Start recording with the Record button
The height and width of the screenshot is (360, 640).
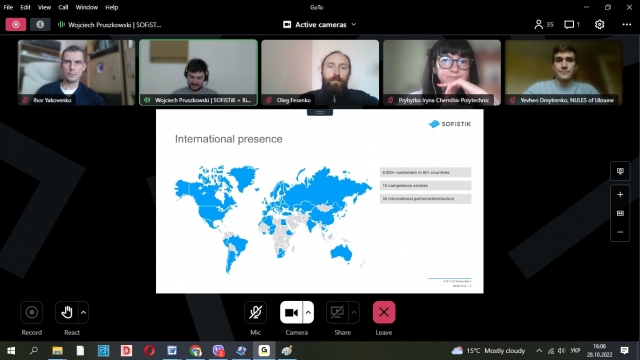31,313
